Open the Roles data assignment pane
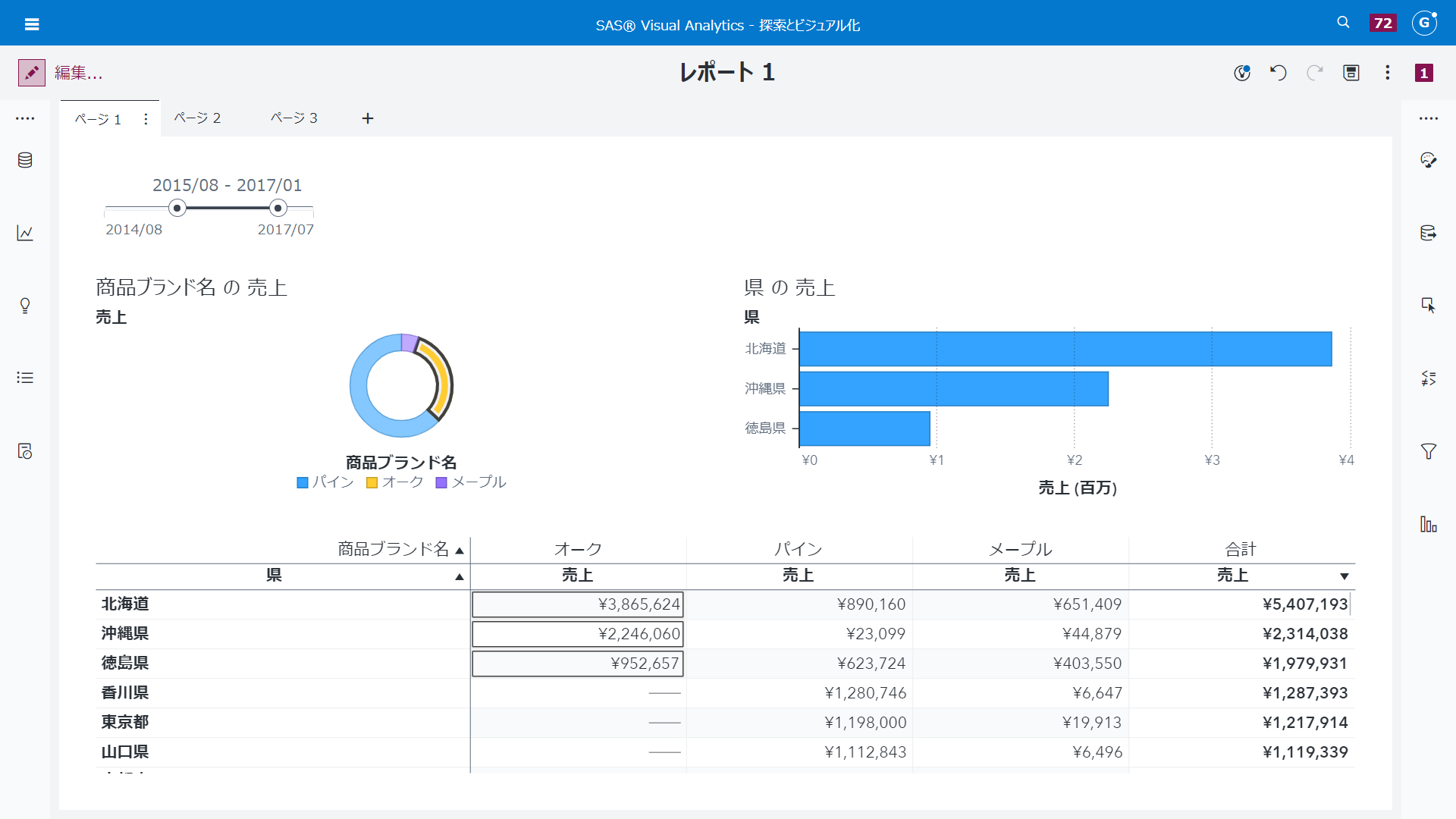The height and width of the screenshot is (819, 1456). click(1429, 233)
